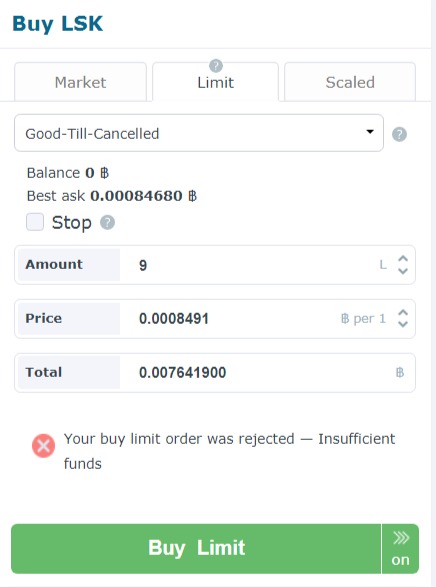Switch to Scaled order tab
436x587 pixels.
(x=350, y=82)
